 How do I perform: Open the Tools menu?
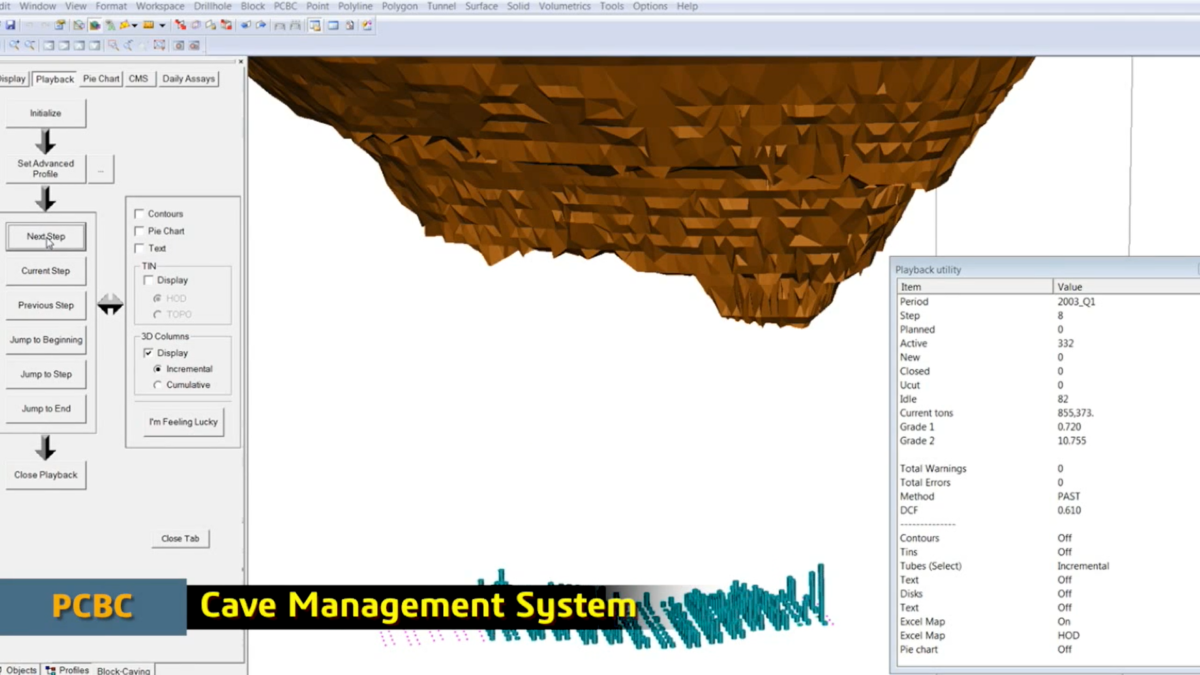pyautogui.click(x=611, y=6)
